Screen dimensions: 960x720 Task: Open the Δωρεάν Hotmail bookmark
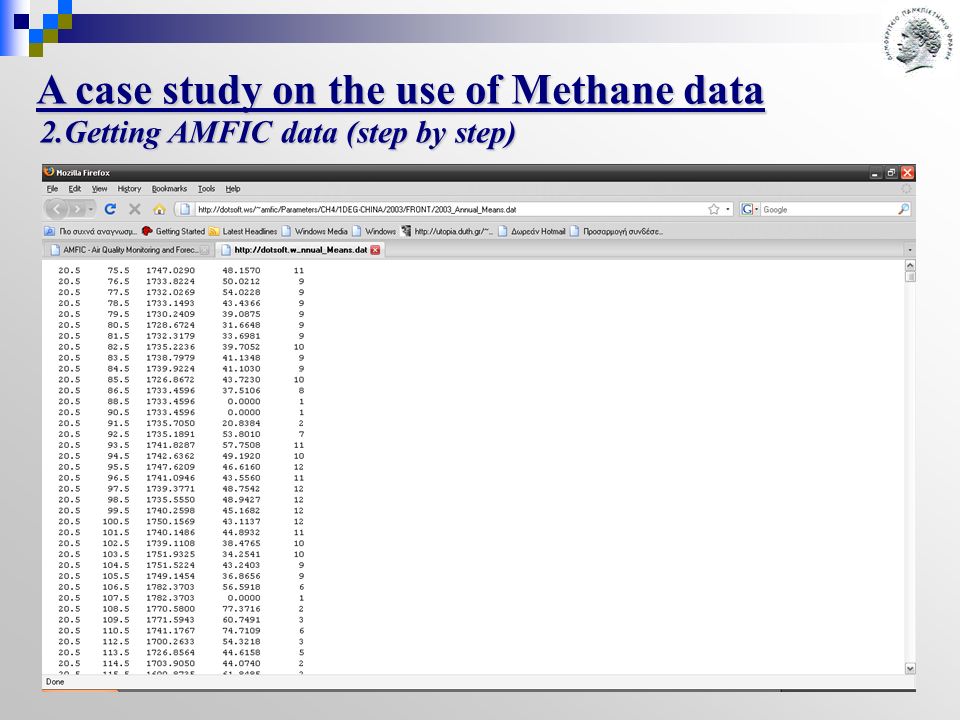[531, 231]
